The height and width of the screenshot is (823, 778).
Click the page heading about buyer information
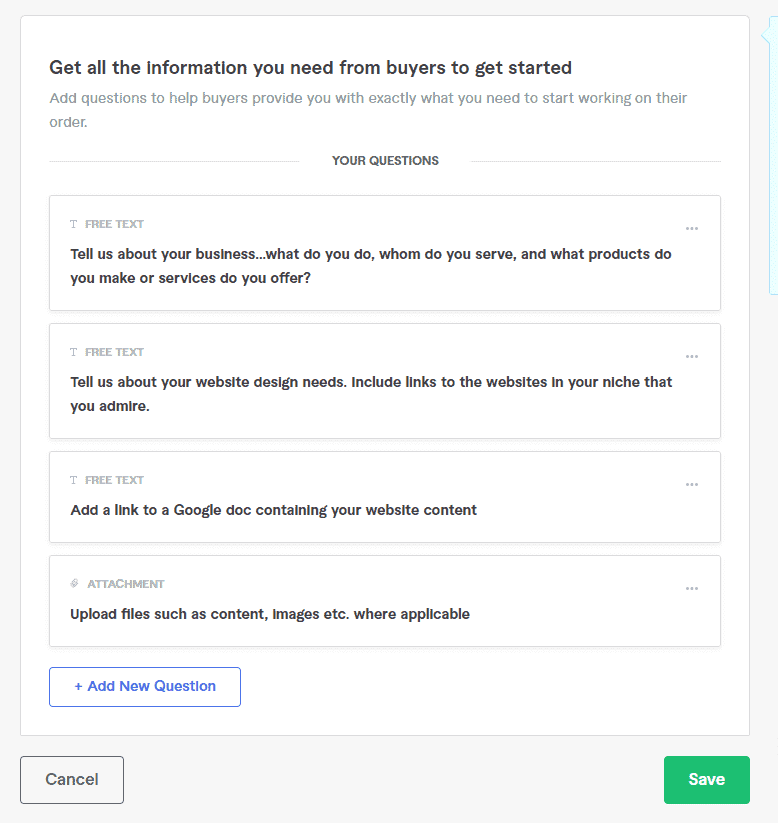click(x=310, y=68)
